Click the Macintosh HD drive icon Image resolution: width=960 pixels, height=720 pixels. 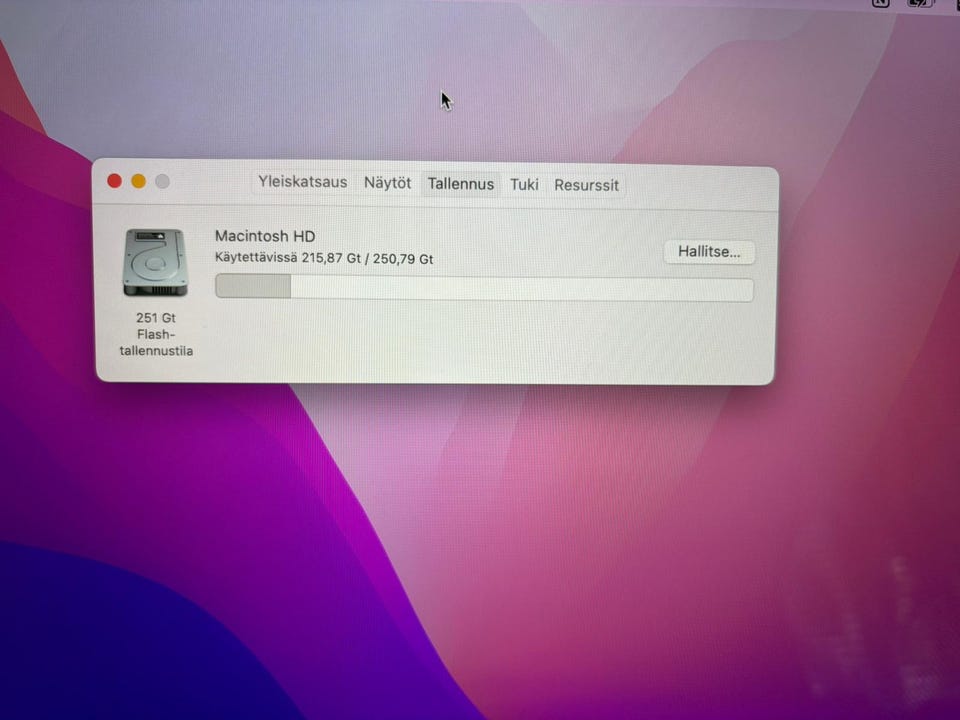155,263
